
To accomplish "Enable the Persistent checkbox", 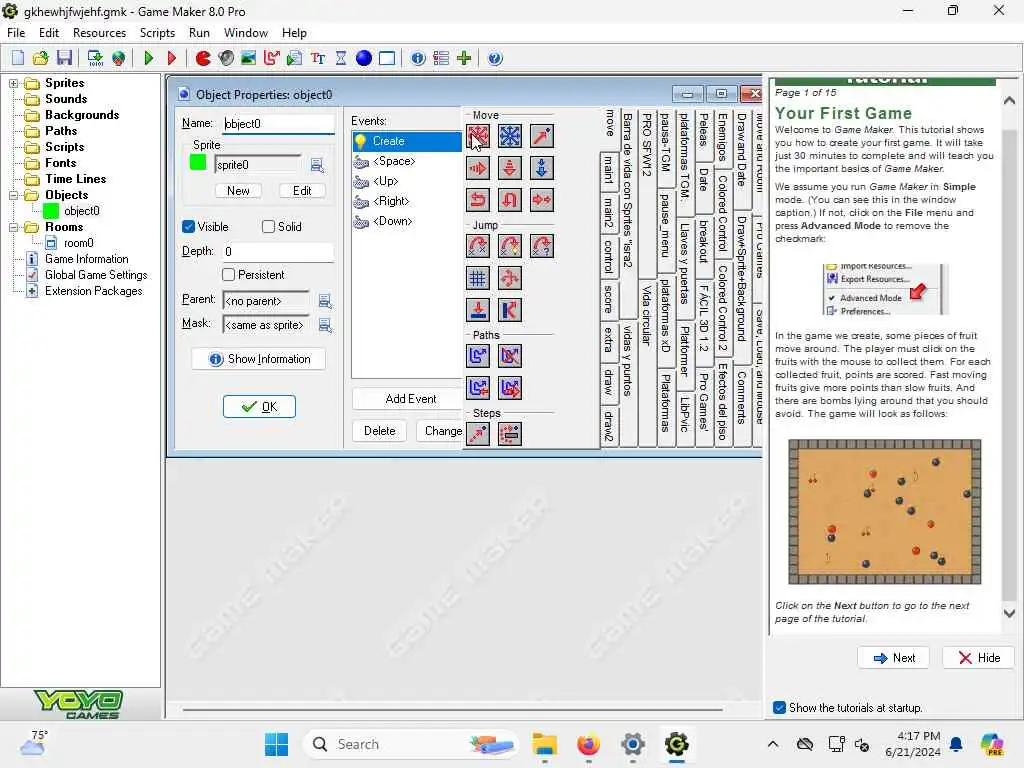I will coord(229,275).
